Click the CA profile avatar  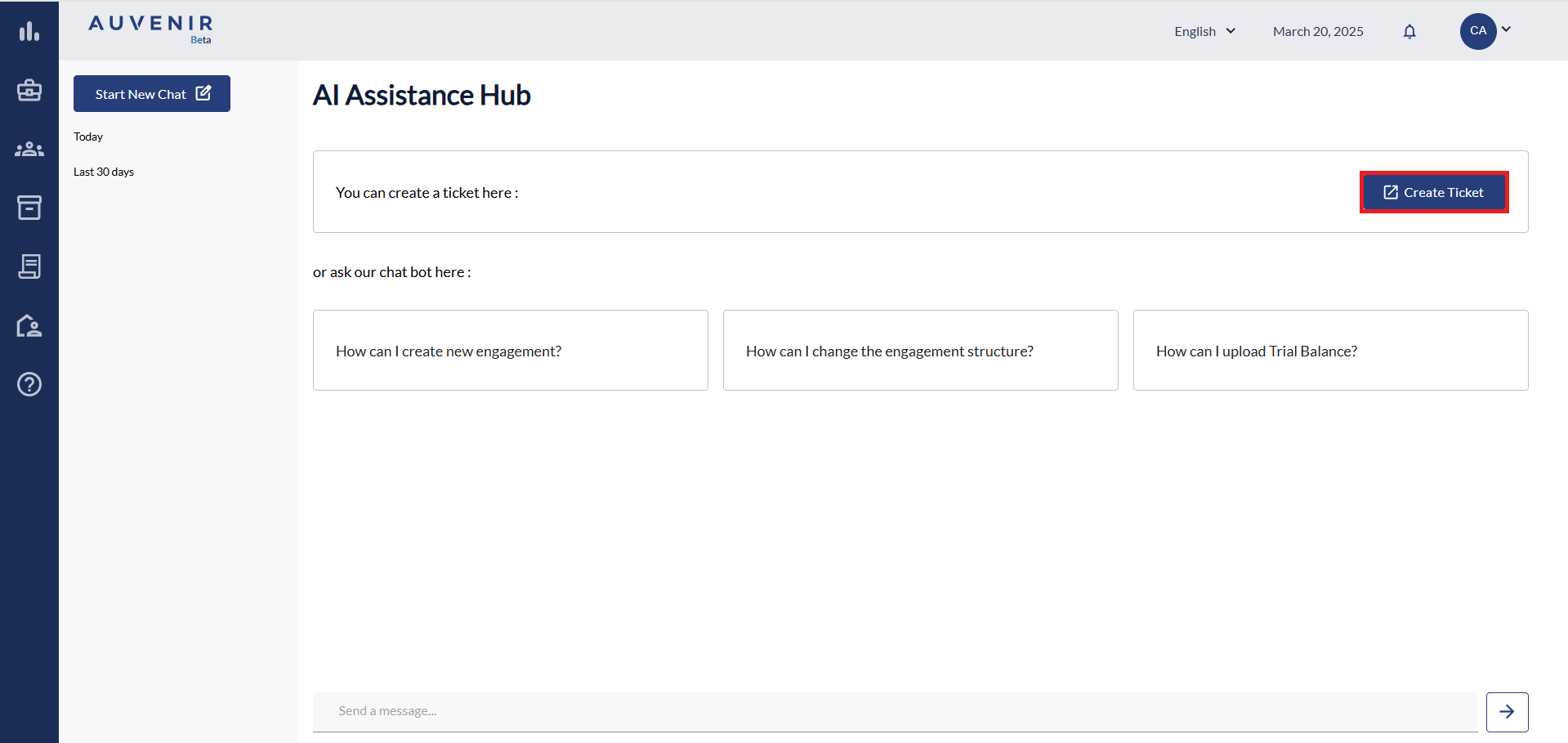[1477, 31]
